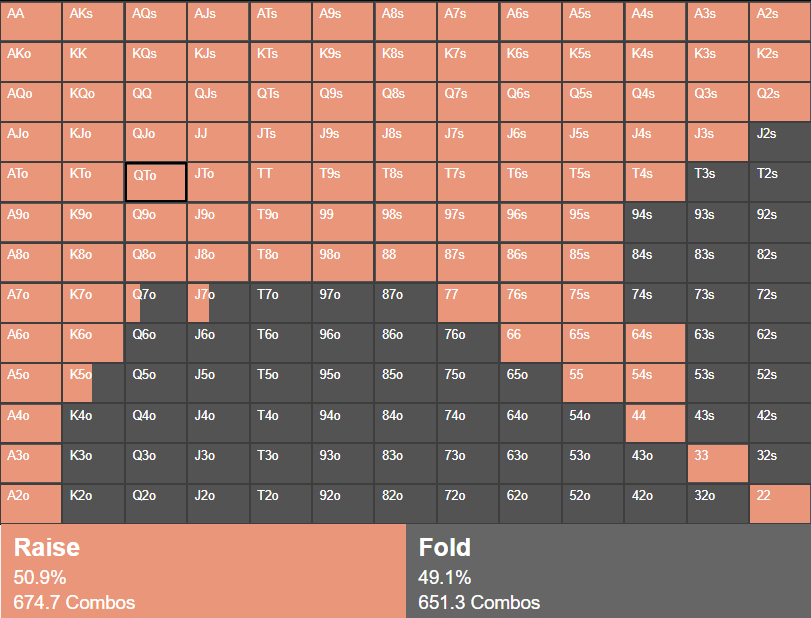Click the mixed-strategy Q7o cell
Screen dimensions: 811x618
coord(156,302)
